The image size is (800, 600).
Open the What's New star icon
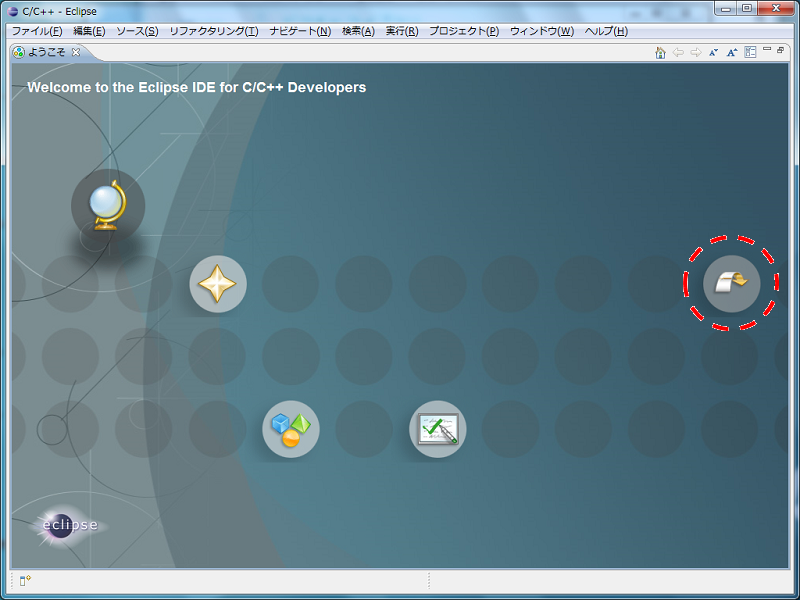pos(218,284)
